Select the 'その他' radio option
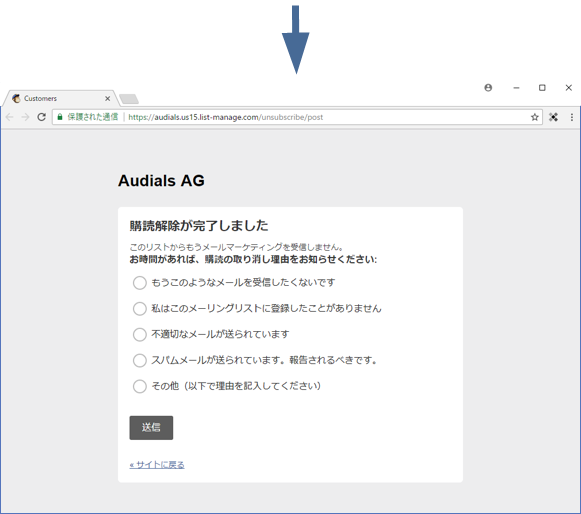Image resolution: width=581 pixels, height=514 pixels. 140,386
